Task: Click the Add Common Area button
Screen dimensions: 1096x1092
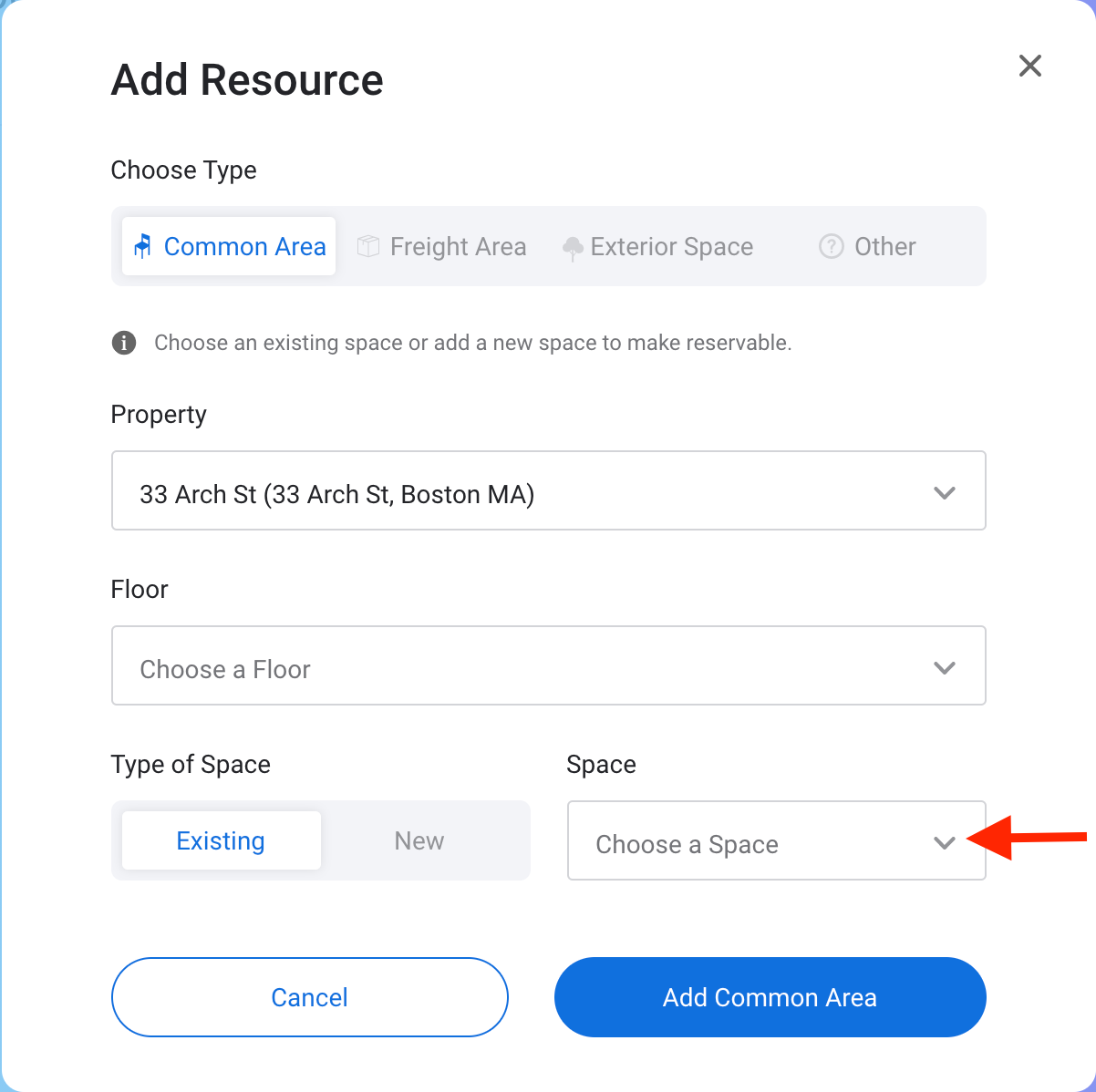Action: tap(770, 997)
